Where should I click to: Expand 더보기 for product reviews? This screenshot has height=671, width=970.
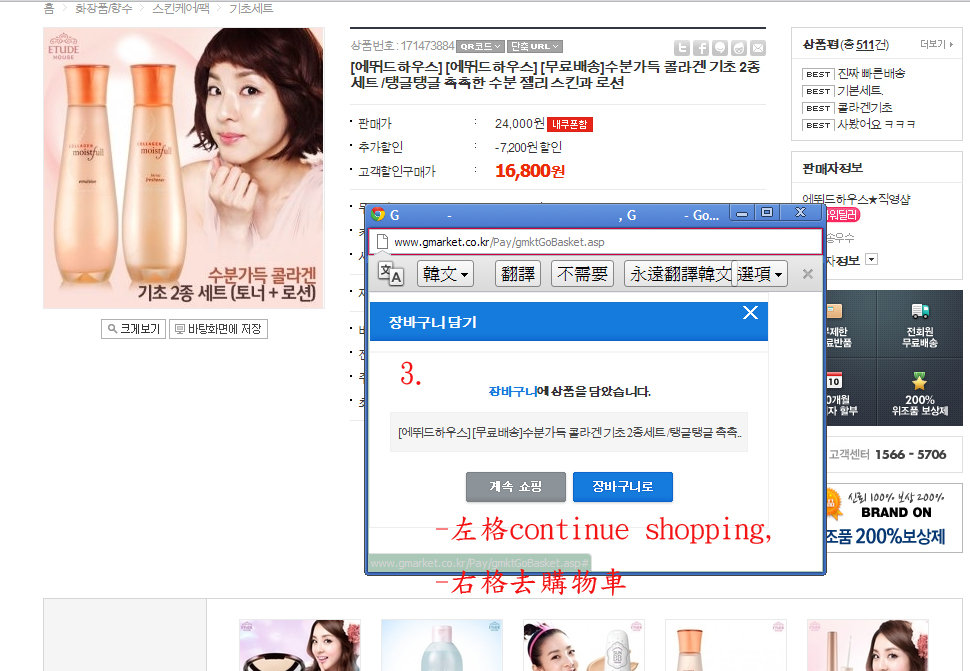[937, 44]
